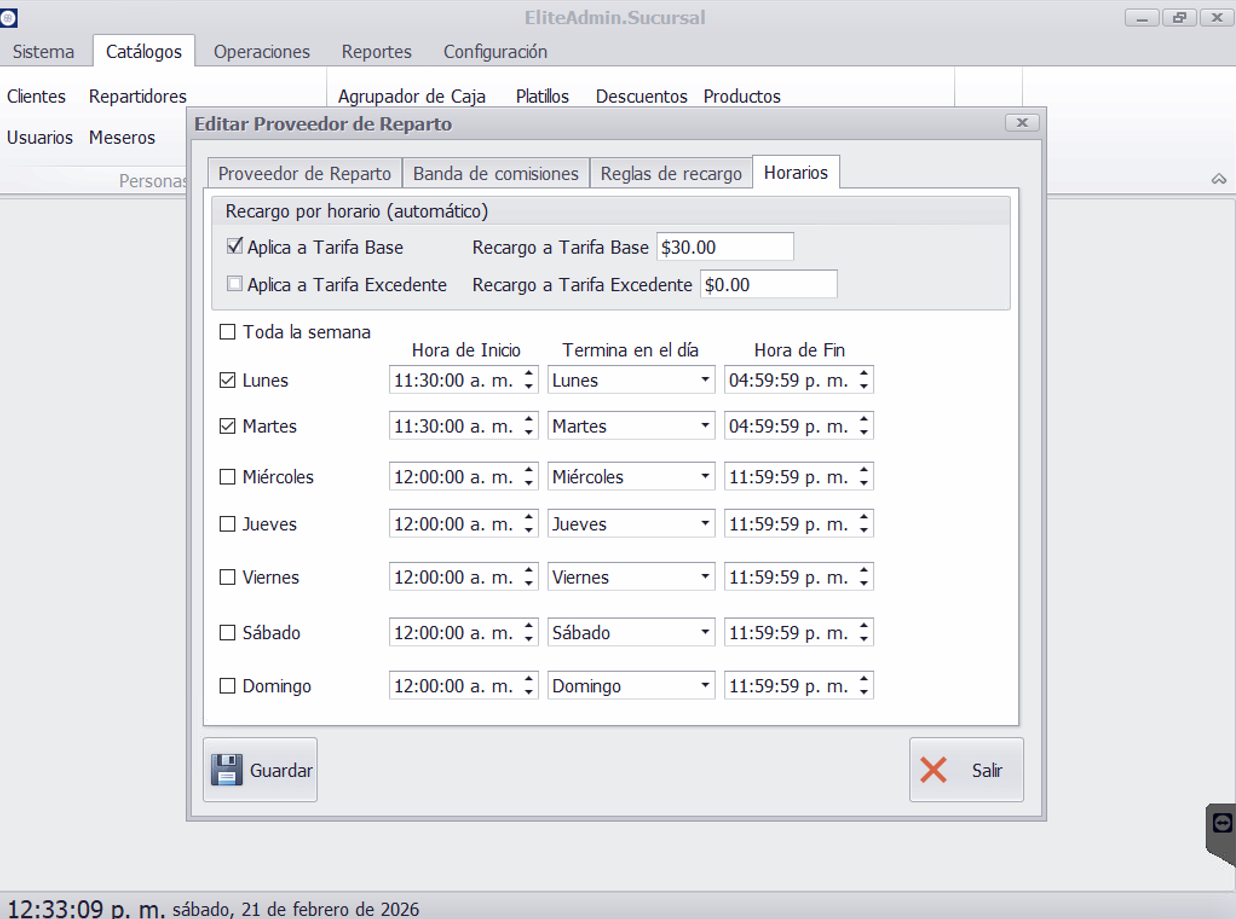The height and width of the screenshot is (919, 1236).
Task: Open the Domingo end-day combo box
Action: click(x=705, y=686)
